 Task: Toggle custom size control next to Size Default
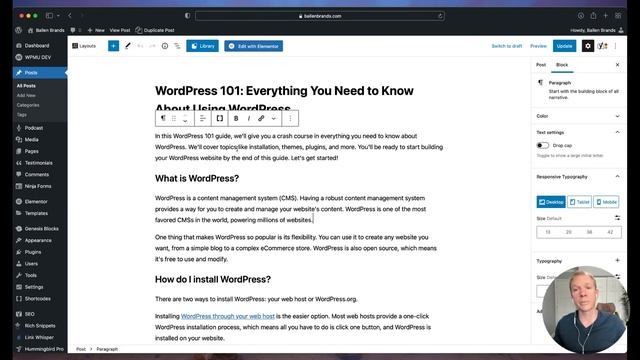pos(617,218)
